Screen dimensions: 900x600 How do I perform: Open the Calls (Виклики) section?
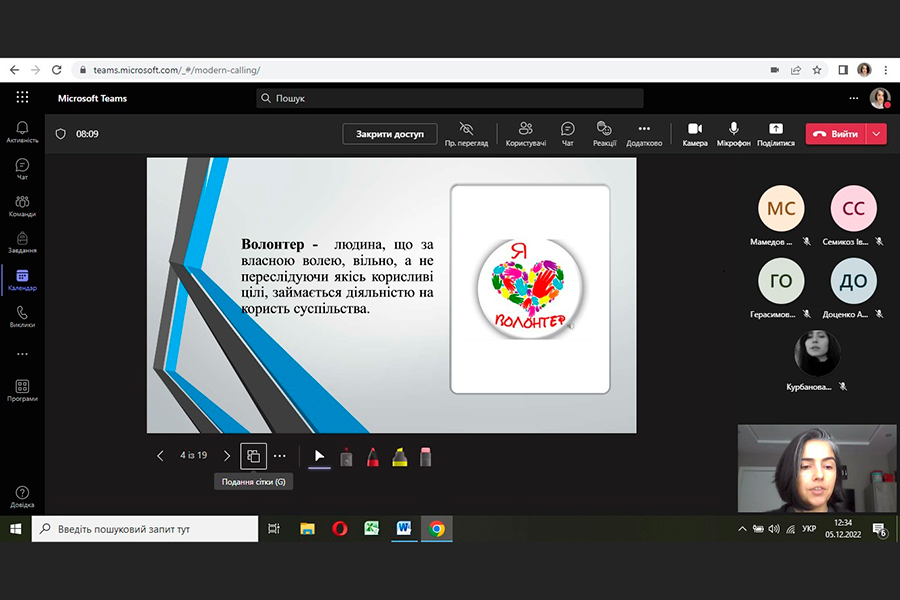click(x=22, y=317)
